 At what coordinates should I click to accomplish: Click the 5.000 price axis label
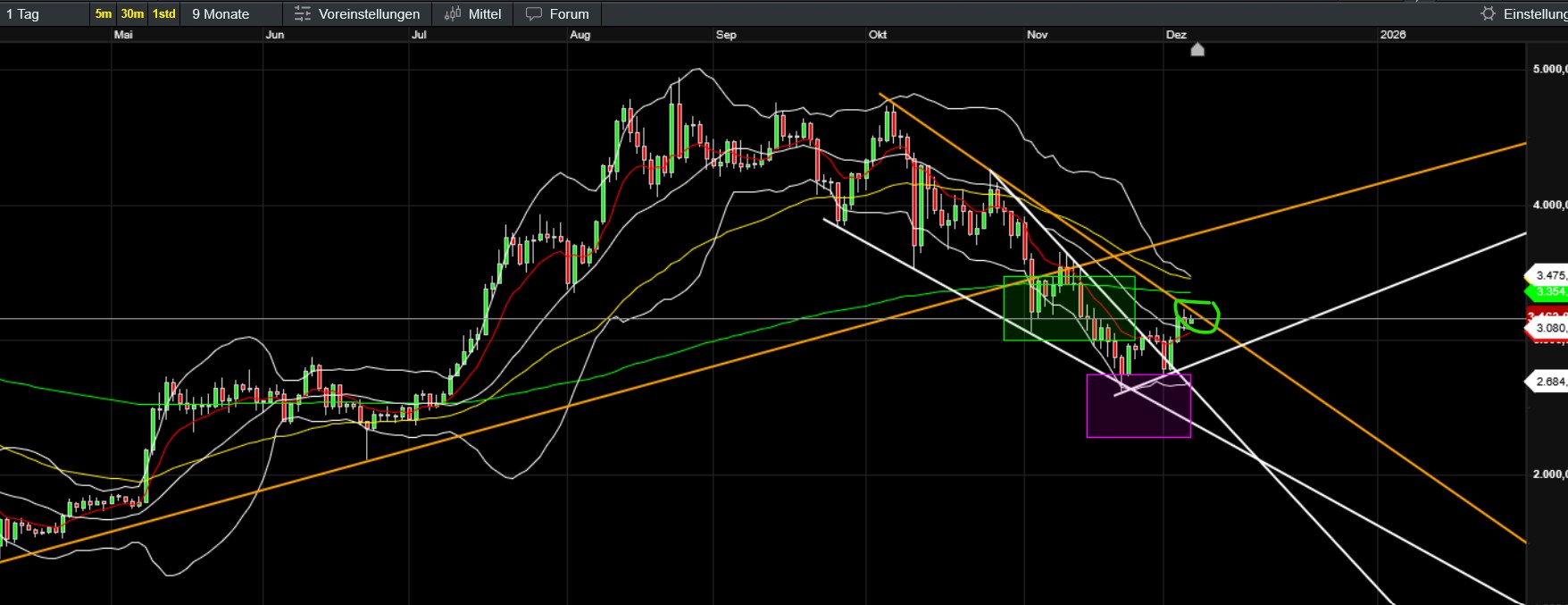[1549, 69]
